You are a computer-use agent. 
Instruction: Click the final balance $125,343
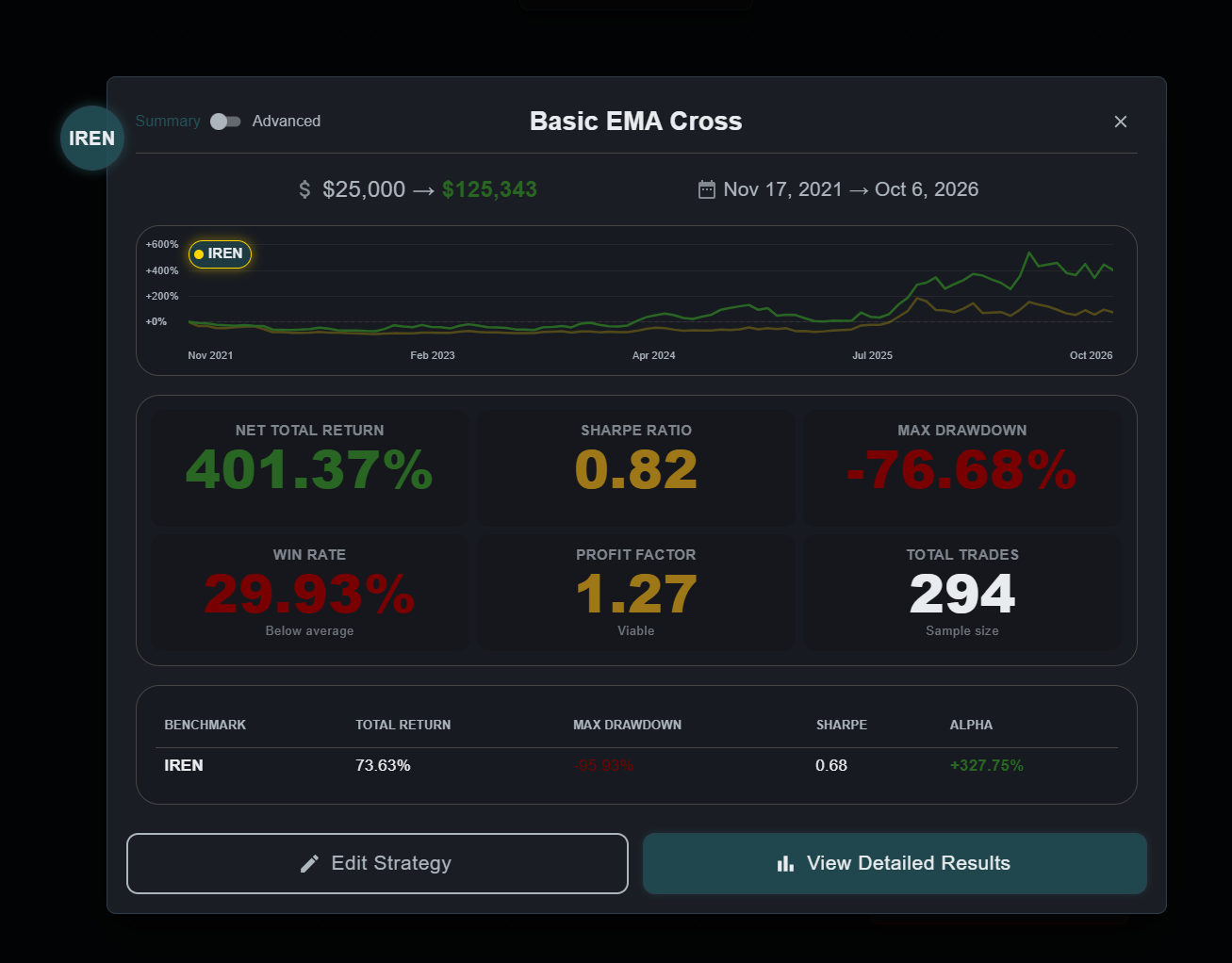pyautogui.click(x=489, y=189)
